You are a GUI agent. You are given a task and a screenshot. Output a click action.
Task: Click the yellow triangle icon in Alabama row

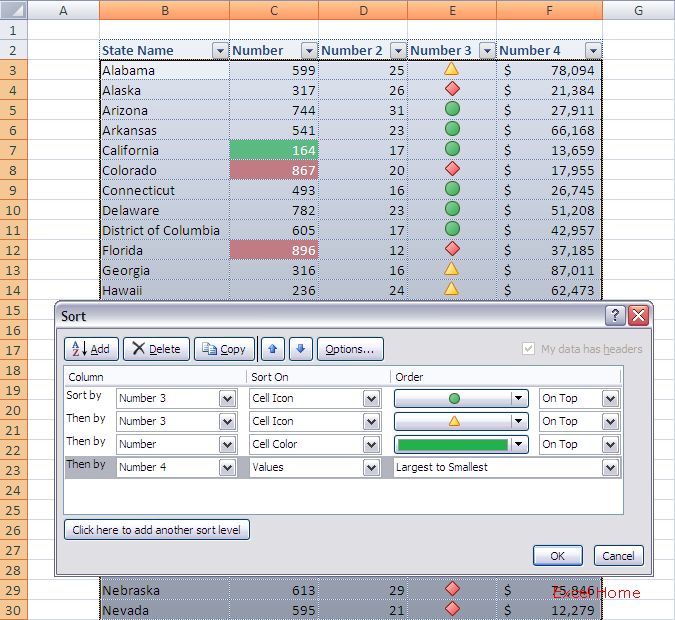tap(451, 70)
